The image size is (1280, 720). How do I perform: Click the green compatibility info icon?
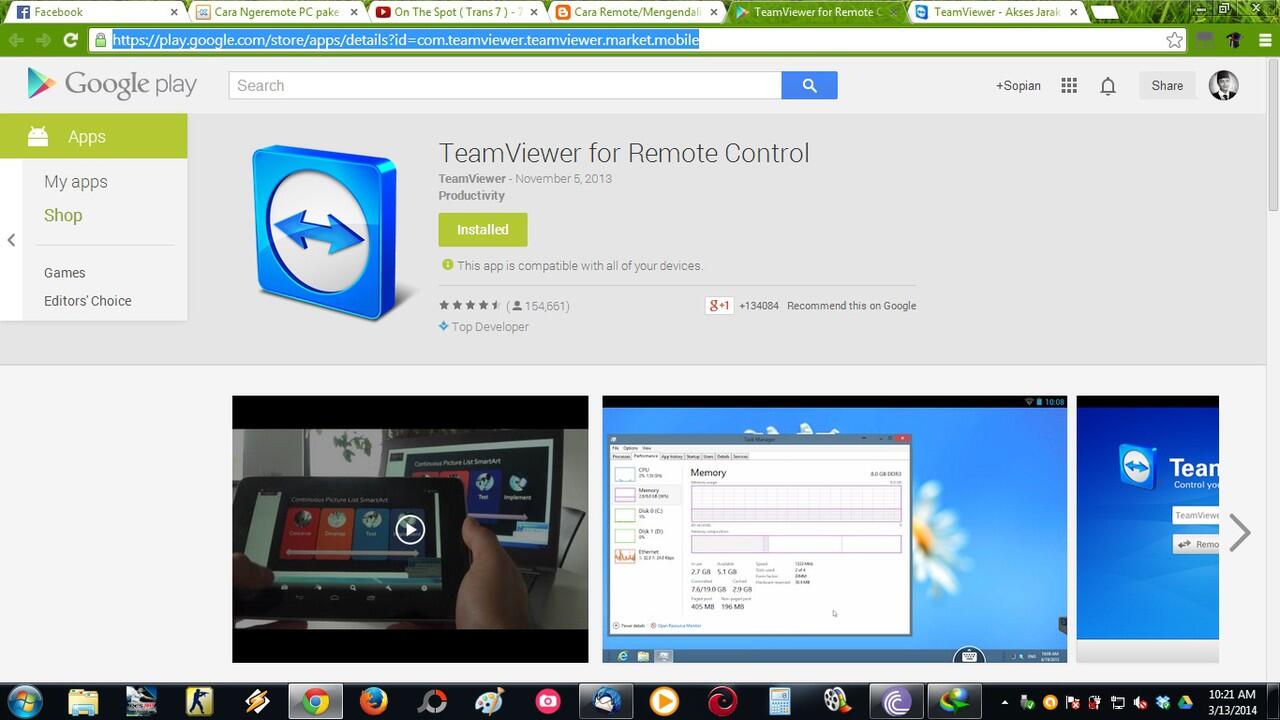click(447, 265)
